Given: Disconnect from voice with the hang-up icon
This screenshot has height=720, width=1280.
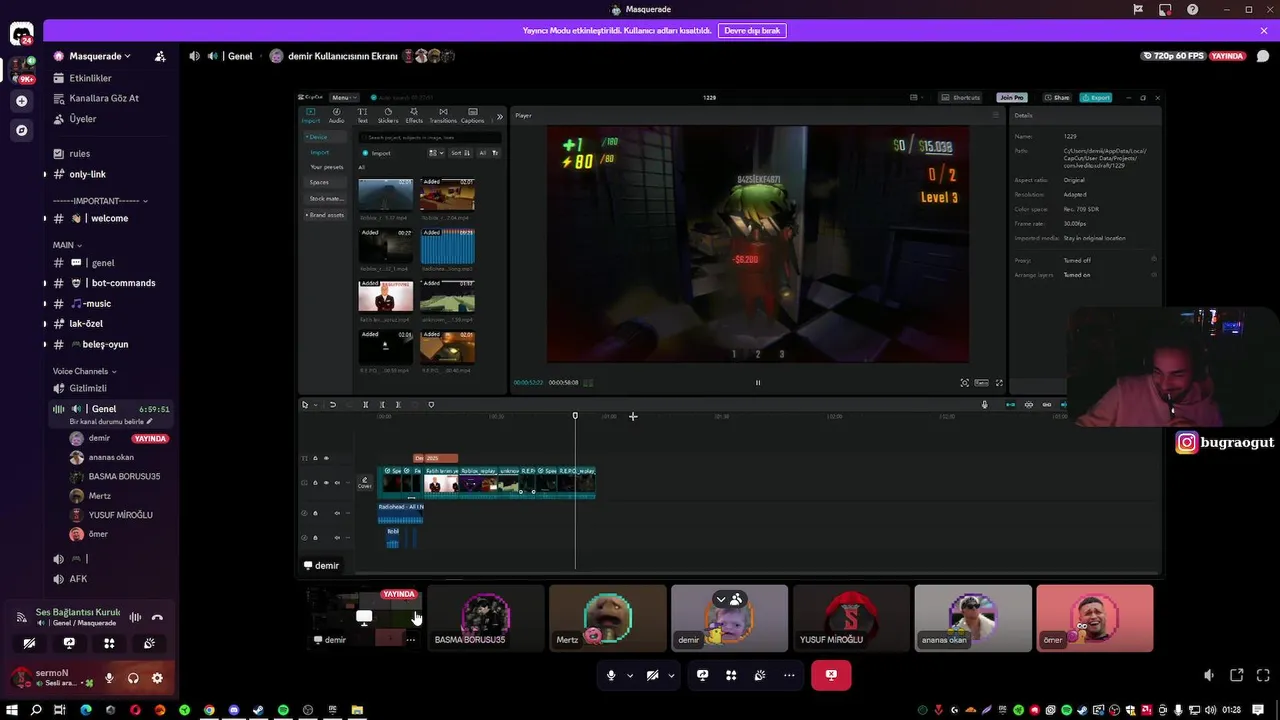Looking at the screenshot, I should [157, 617].
